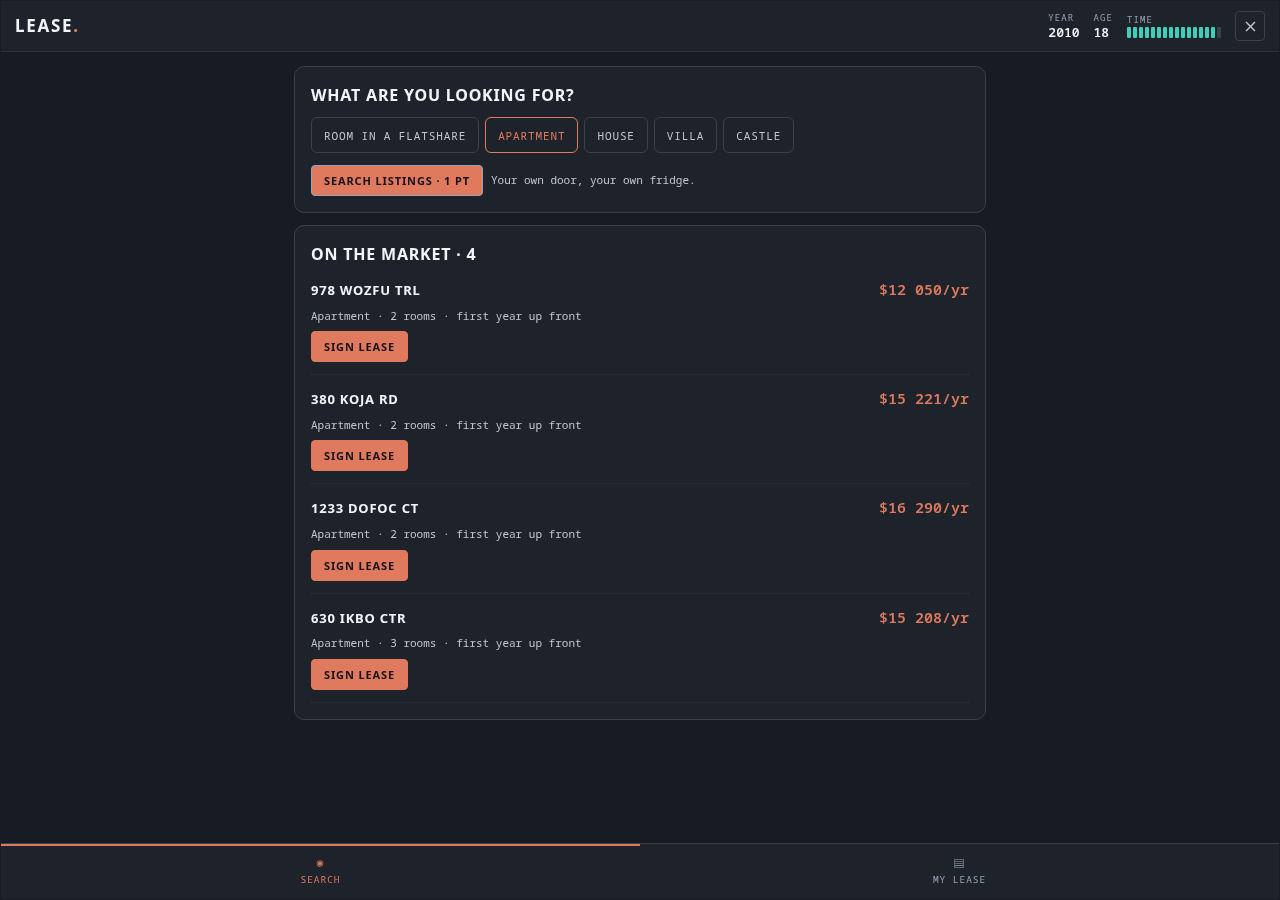The width and height of the screenshot is (1280, 900).
Task: Sign lease for 380 Koja Rd
Action: 359,456
